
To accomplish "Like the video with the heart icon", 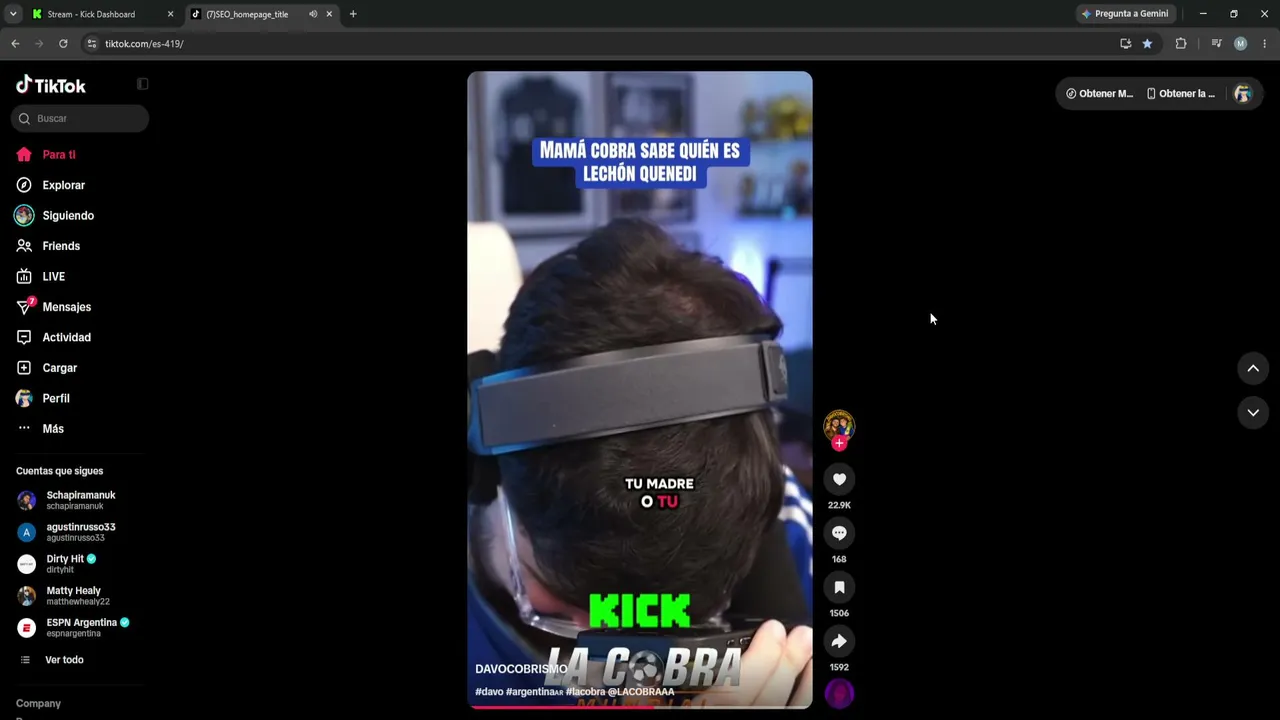I will coord(839,479).
